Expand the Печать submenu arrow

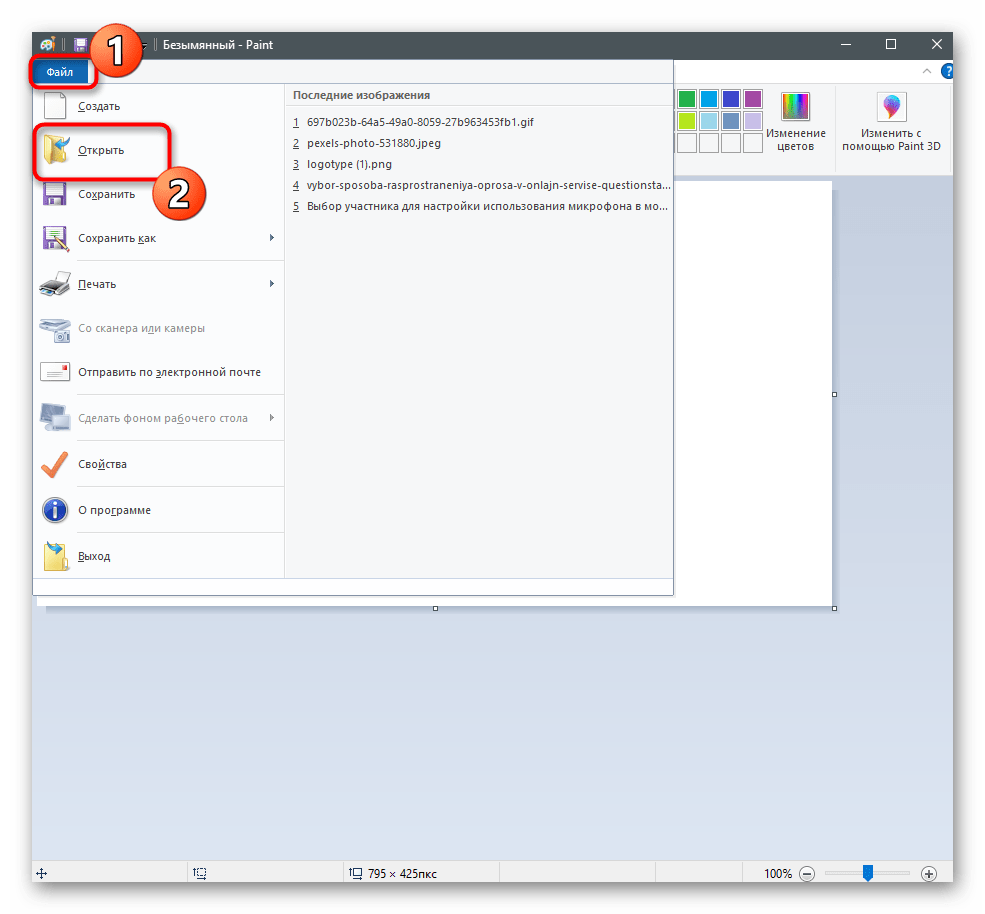[272, 284]
